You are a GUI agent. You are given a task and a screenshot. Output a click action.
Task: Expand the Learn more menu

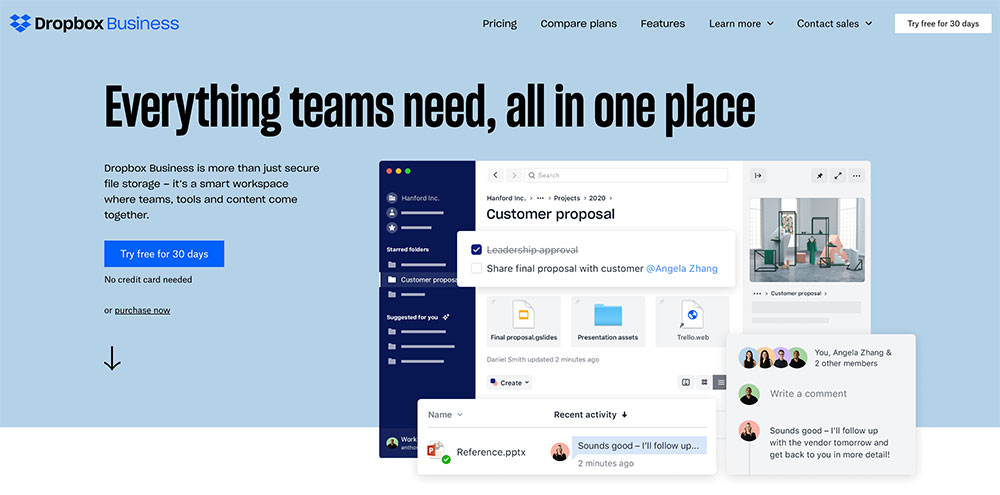[741, 24]
